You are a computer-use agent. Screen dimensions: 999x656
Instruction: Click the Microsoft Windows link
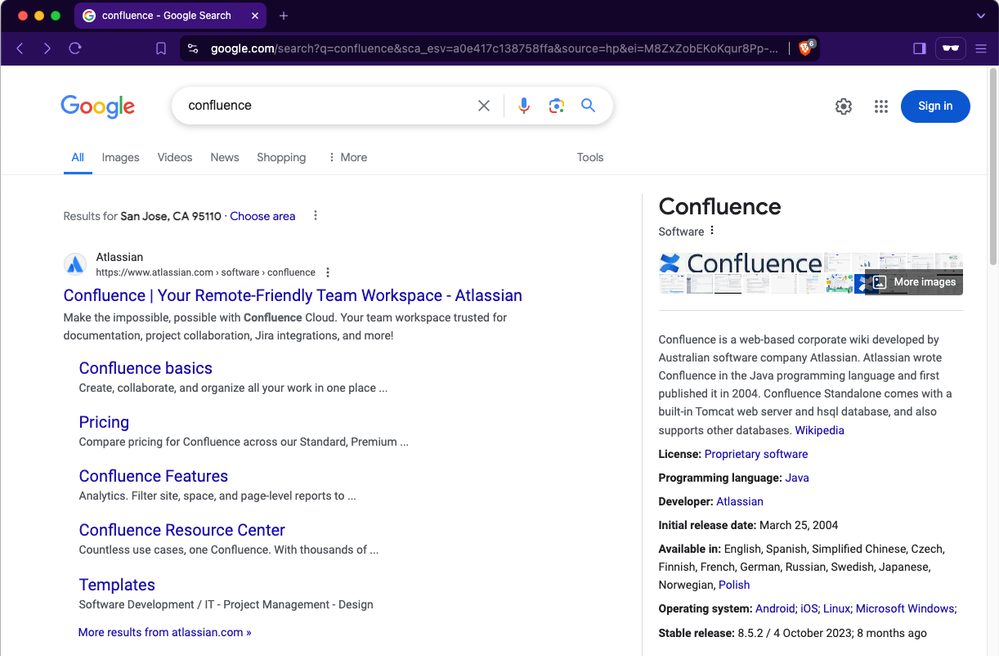click(x=905, y=608)
